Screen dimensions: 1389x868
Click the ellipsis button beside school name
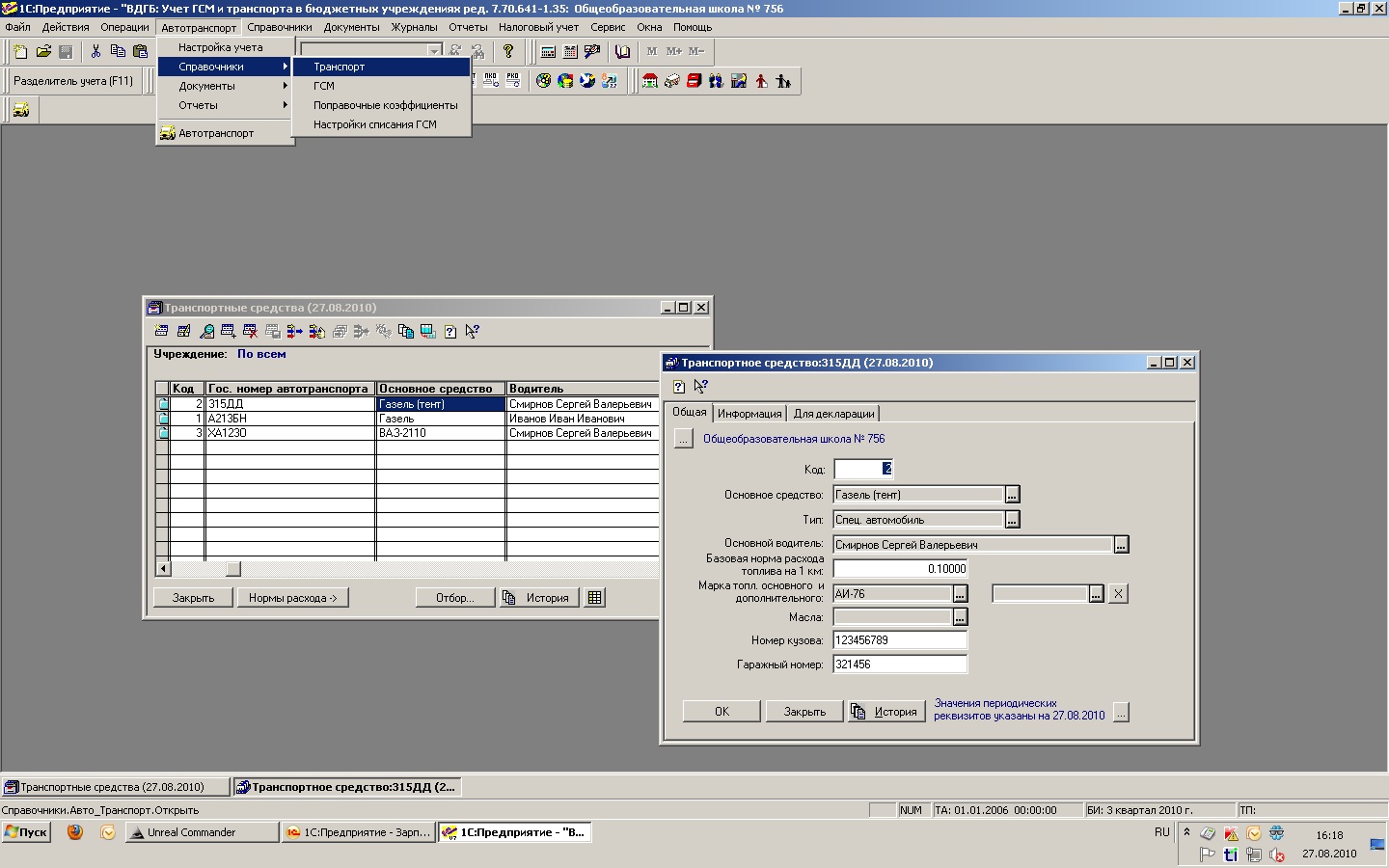(x=683, y=440)
